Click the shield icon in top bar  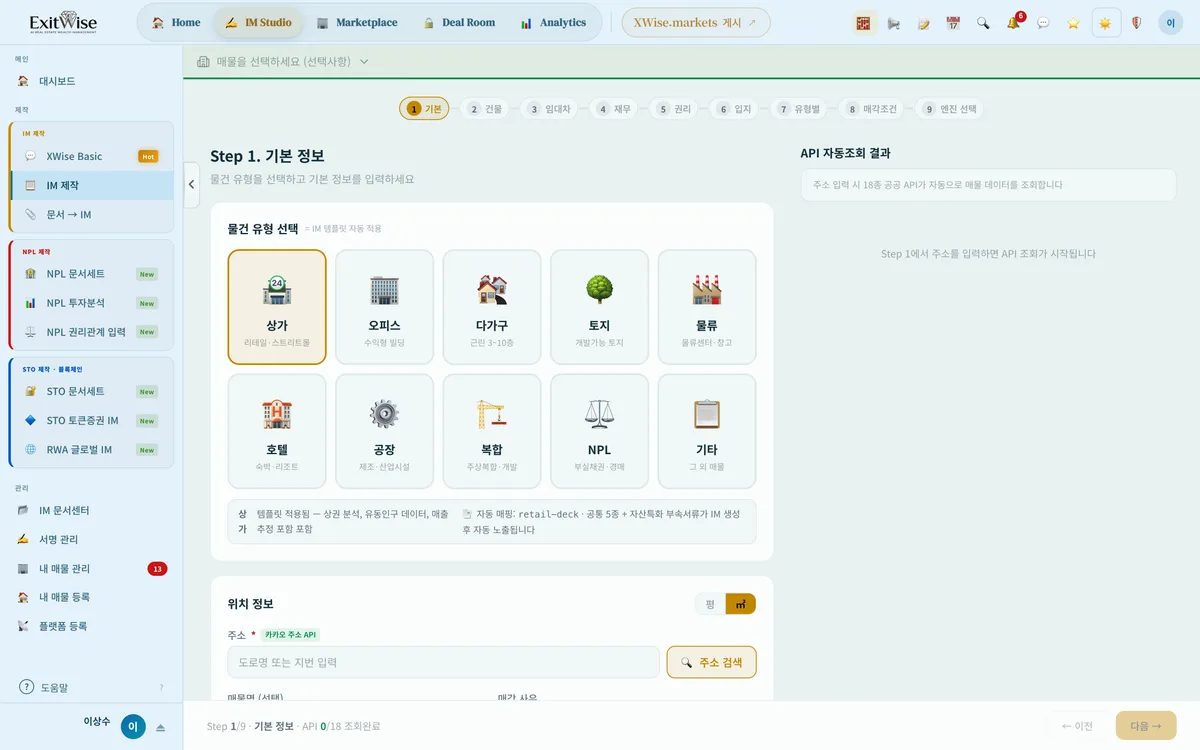point(1136,22)
